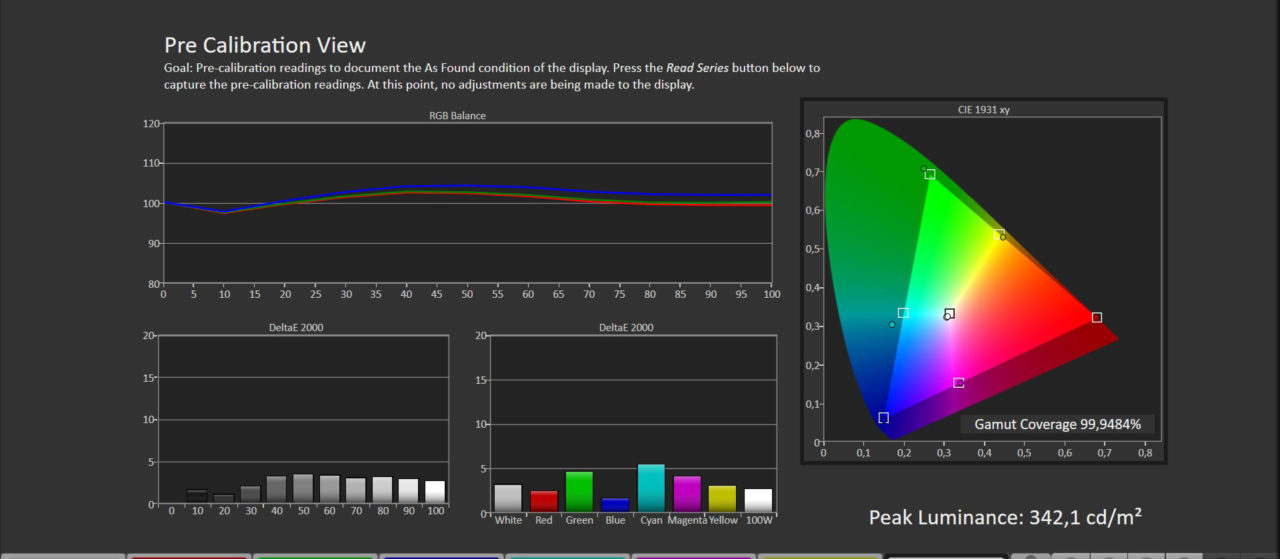
Task: Select the 50 level bar in the grayscale DeltaE chart
Action: coord(303,489)
